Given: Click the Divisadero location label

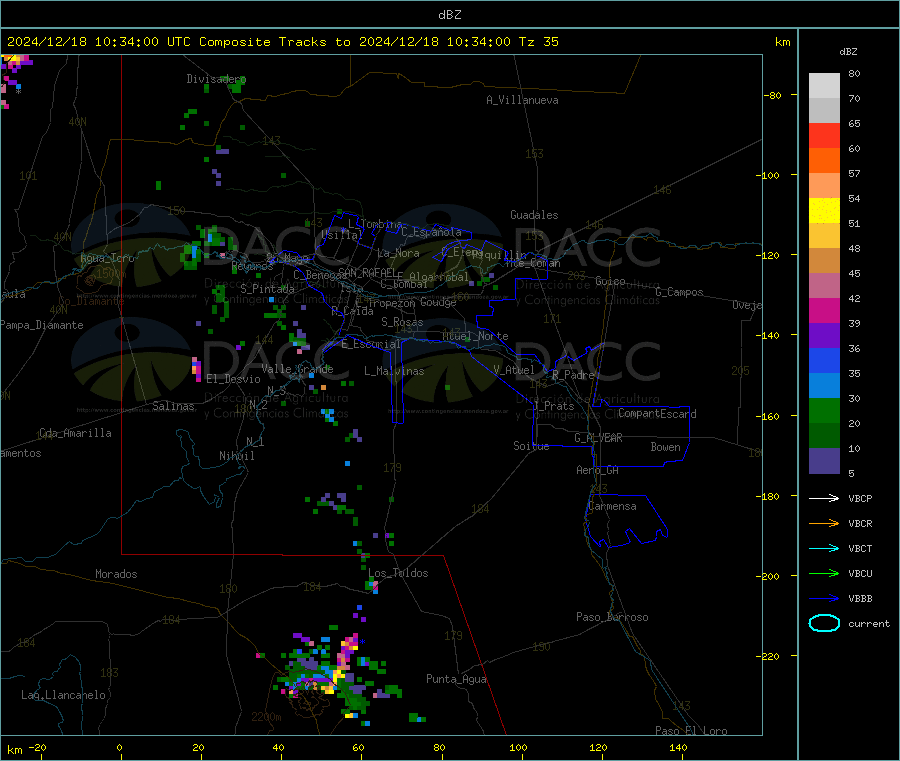Looking at the screenshot, I should click(x=216, y=79).
